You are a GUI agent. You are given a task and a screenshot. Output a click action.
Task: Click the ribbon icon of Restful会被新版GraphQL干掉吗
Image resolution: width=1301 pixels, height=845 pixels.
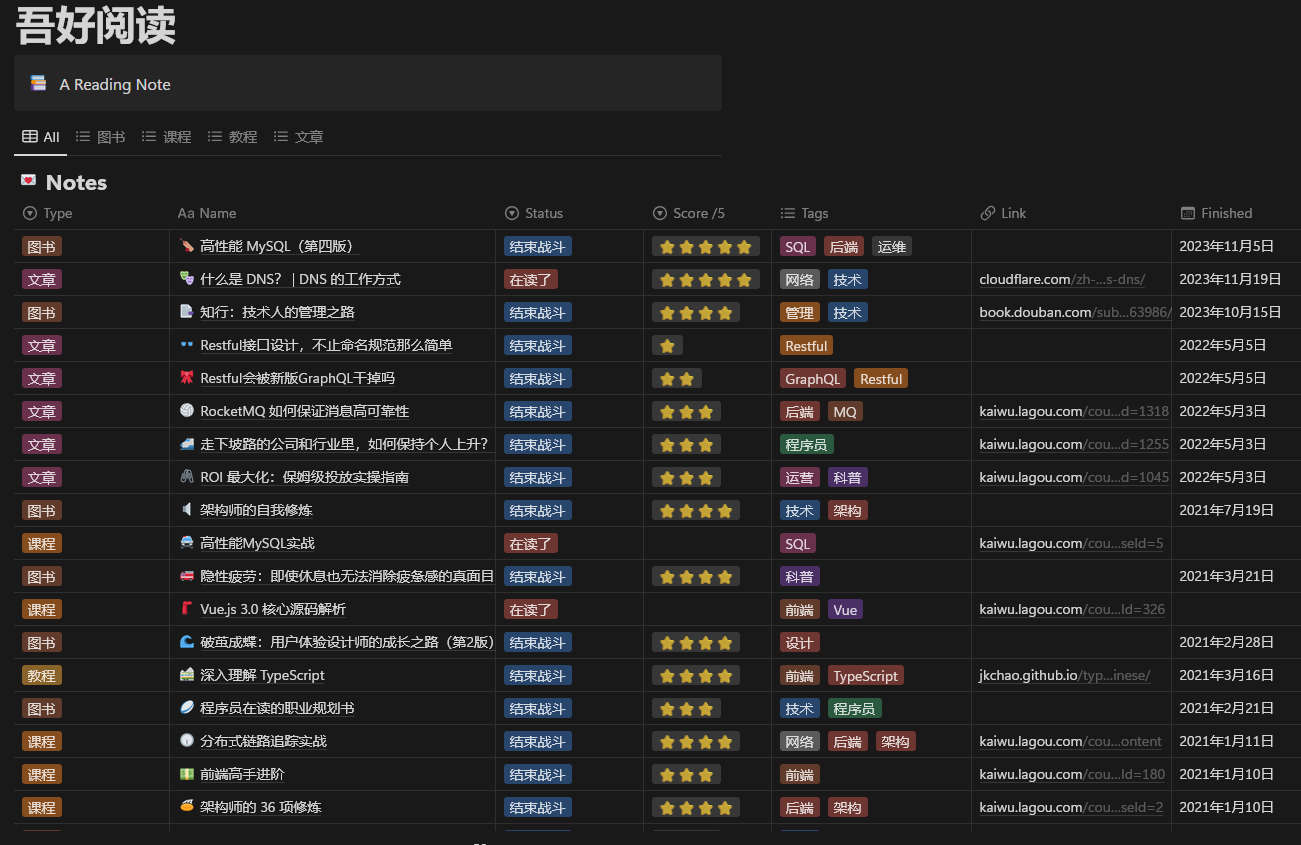tap(186, 378)
